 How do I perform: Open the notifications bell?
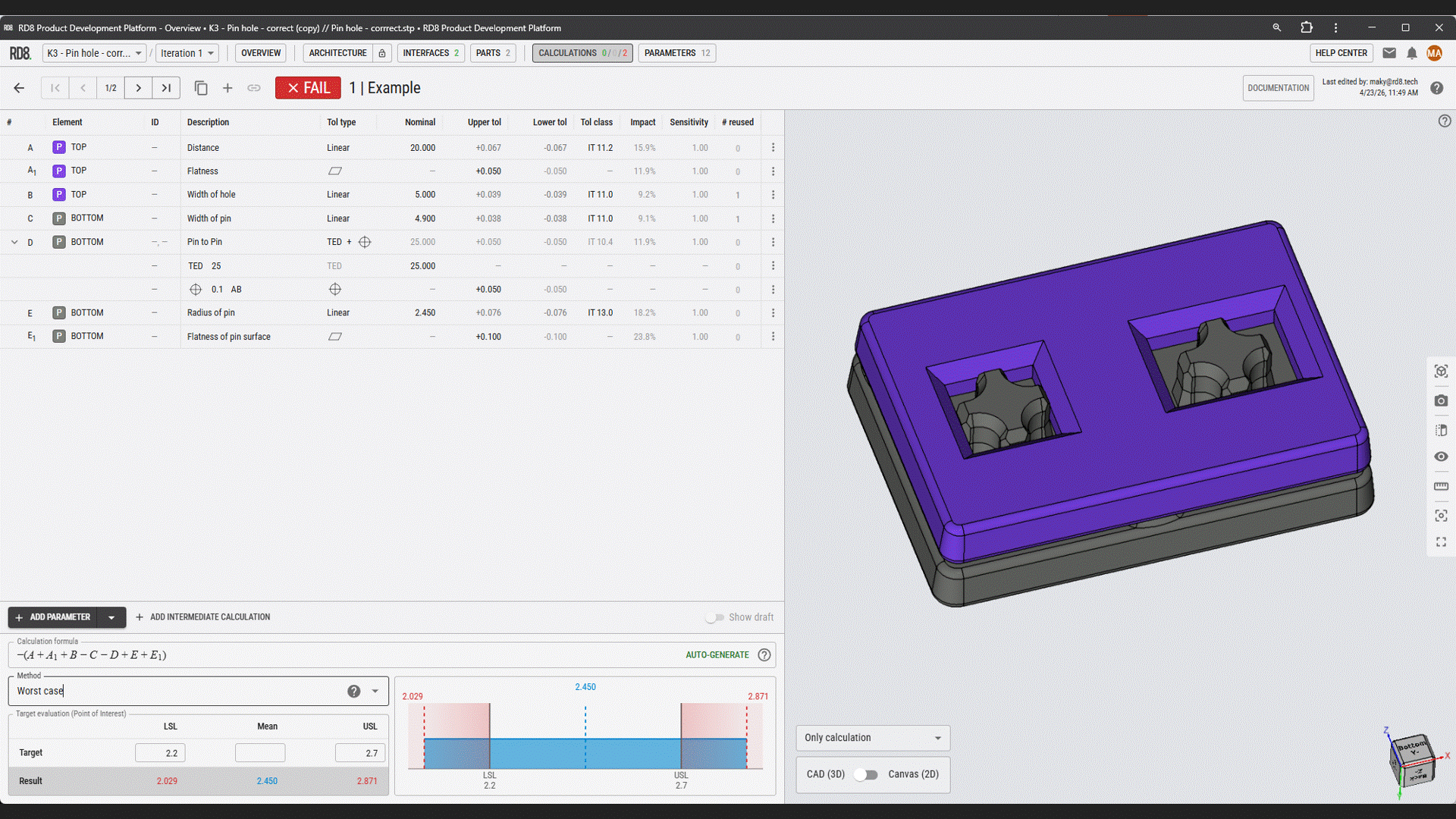(1412, 53)
